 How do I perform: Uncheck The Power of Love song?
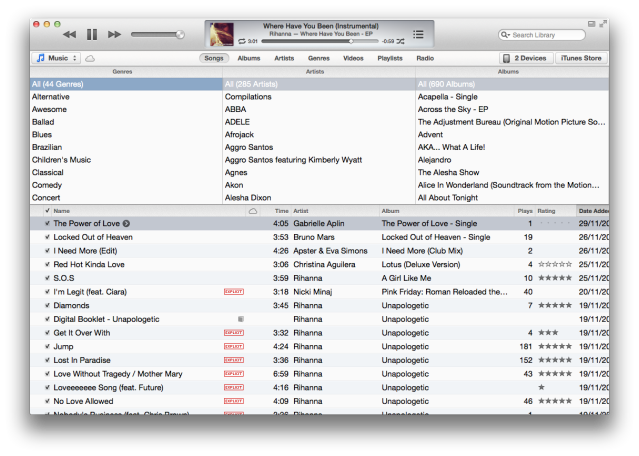(x=47, y=224)
